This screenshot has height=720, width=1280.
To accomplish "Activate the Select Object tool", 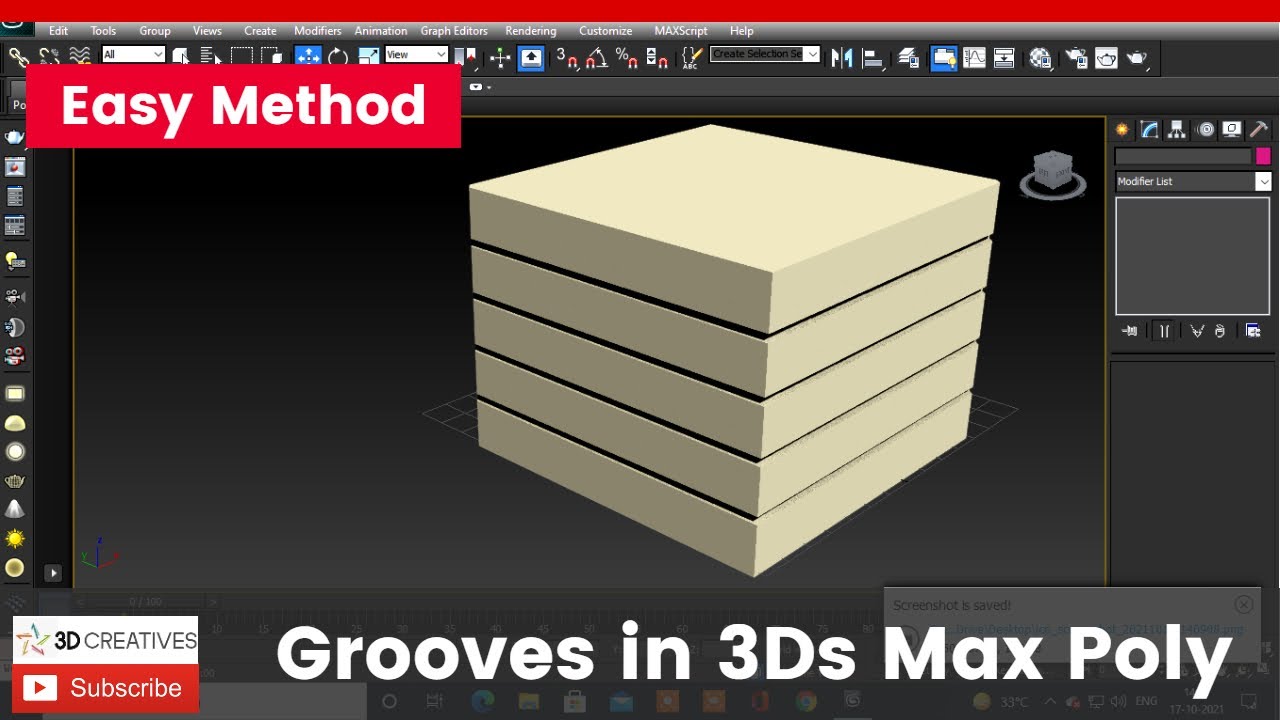I will point(181,57).
